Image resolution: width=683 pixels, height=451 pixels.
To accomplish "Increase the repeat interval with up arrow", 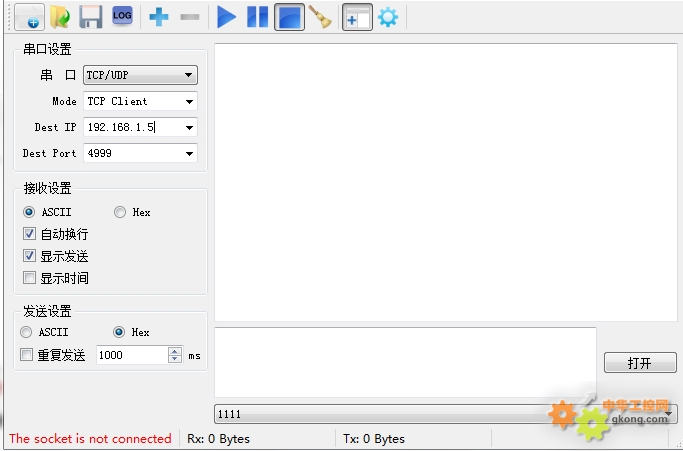I will (175, 350).
